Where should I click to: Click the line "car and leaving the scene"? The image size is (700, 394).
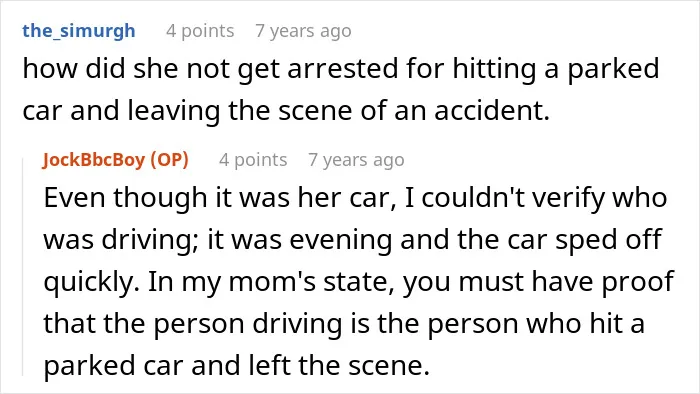point(286,111)
